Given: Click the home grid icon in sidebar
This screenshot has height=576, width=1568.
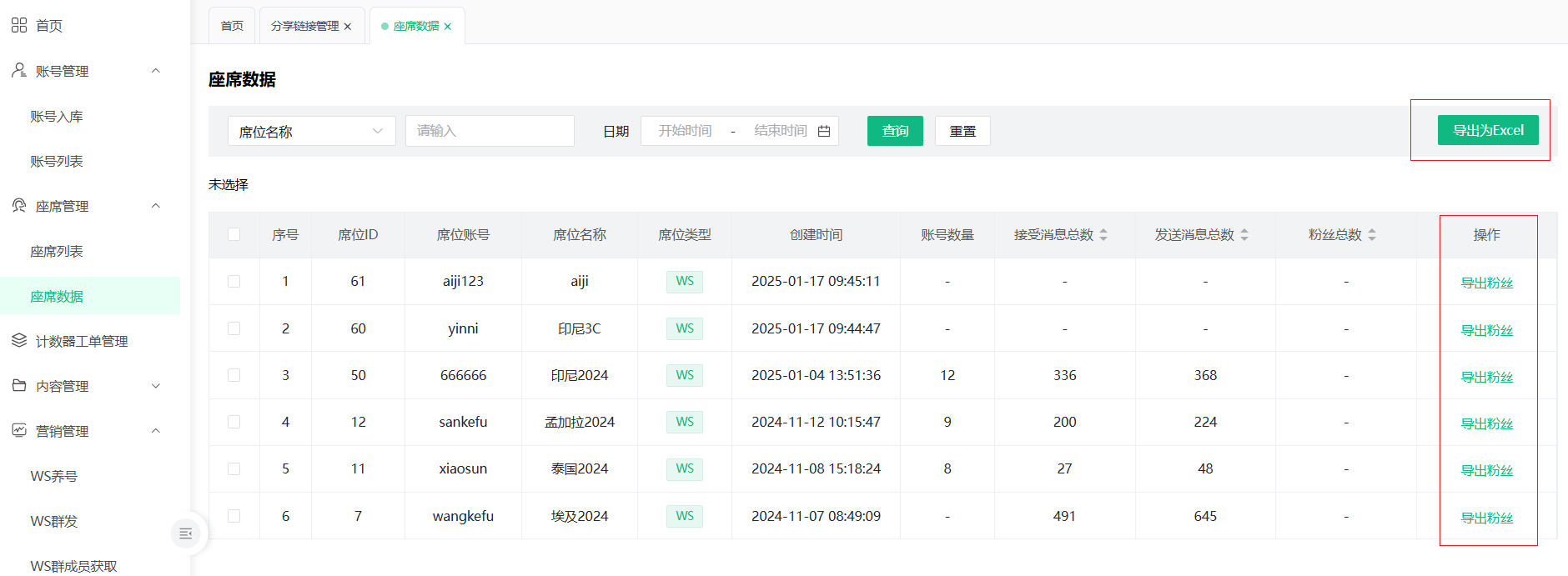Looking at the screenshot, I should pyautogui.click(x=19, y=26).
